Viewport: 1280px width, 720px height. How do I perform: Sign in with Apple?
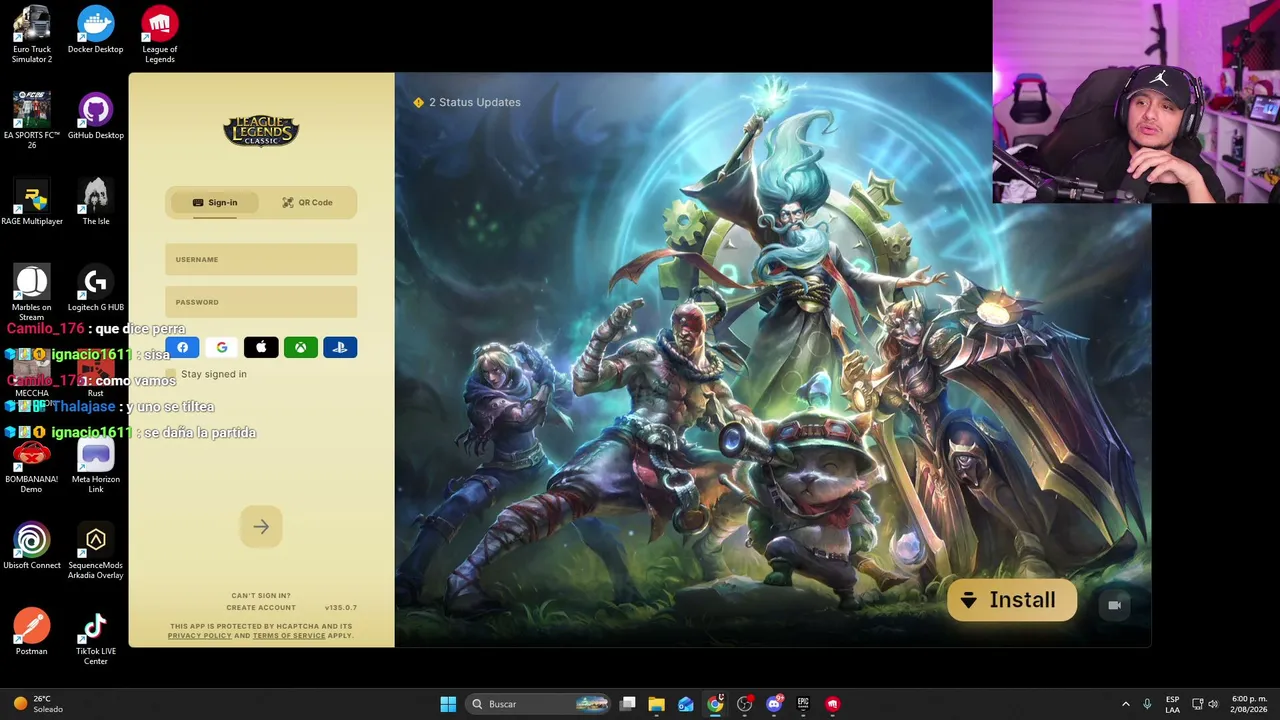pyautogui.click(x=261, y=347)
